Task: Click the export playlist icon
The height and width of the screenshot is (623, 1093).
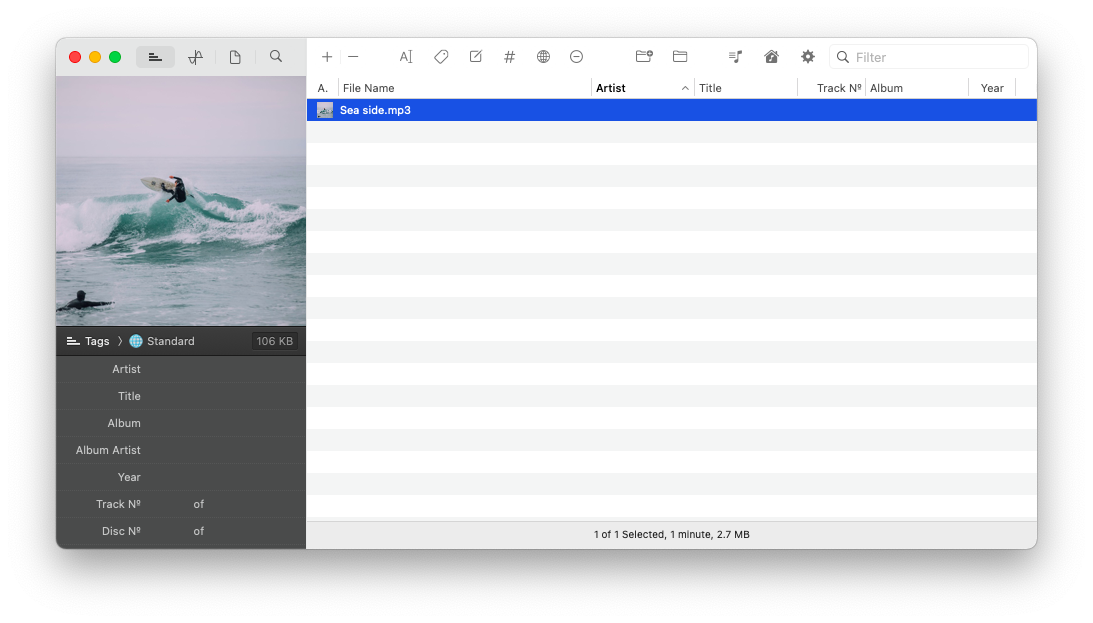Action: tap(735, 57)
